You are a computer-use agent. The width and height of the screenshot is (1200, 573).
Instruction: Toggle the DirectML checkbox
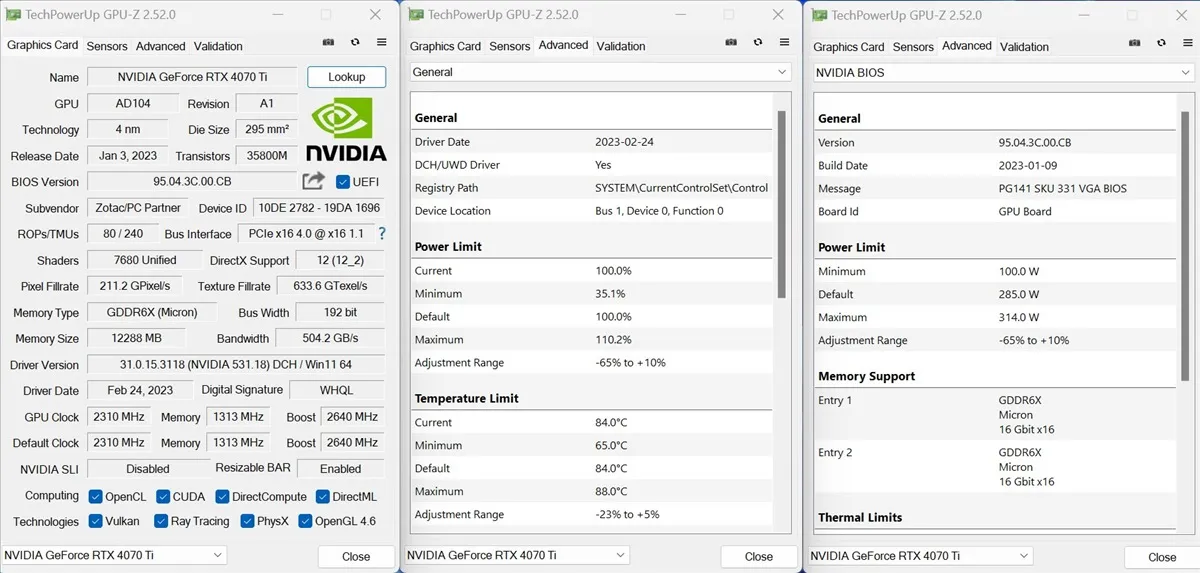[x=323, y=496]
